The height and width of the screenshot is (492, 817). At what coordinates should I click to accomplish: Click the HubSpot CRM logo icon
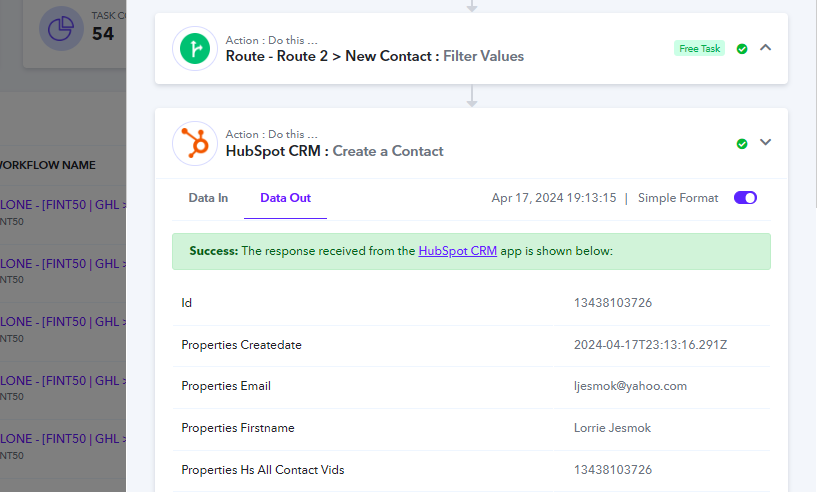pyautogui.click(x=195, y=143)
